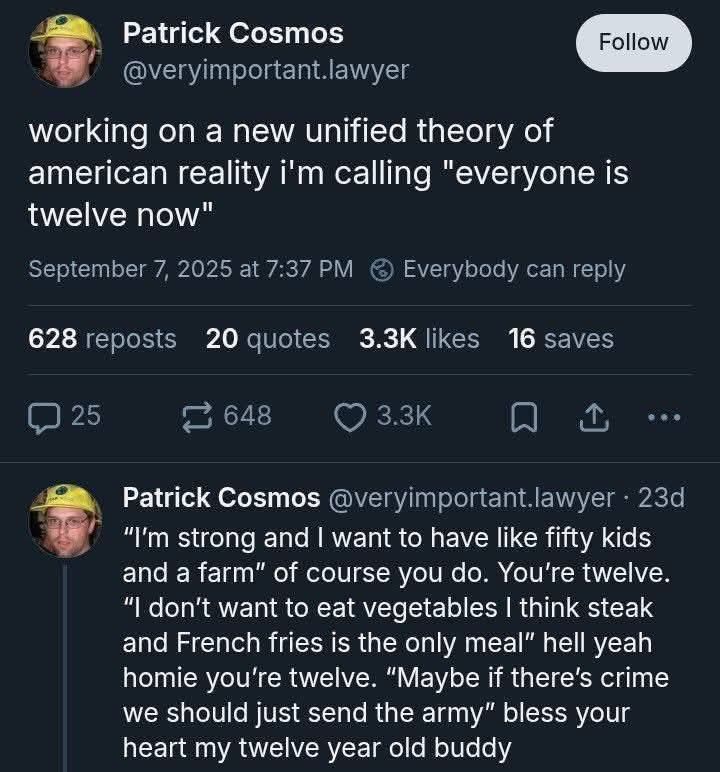View the 628 reposts list
720x772 pixels.
click(102, 339)
